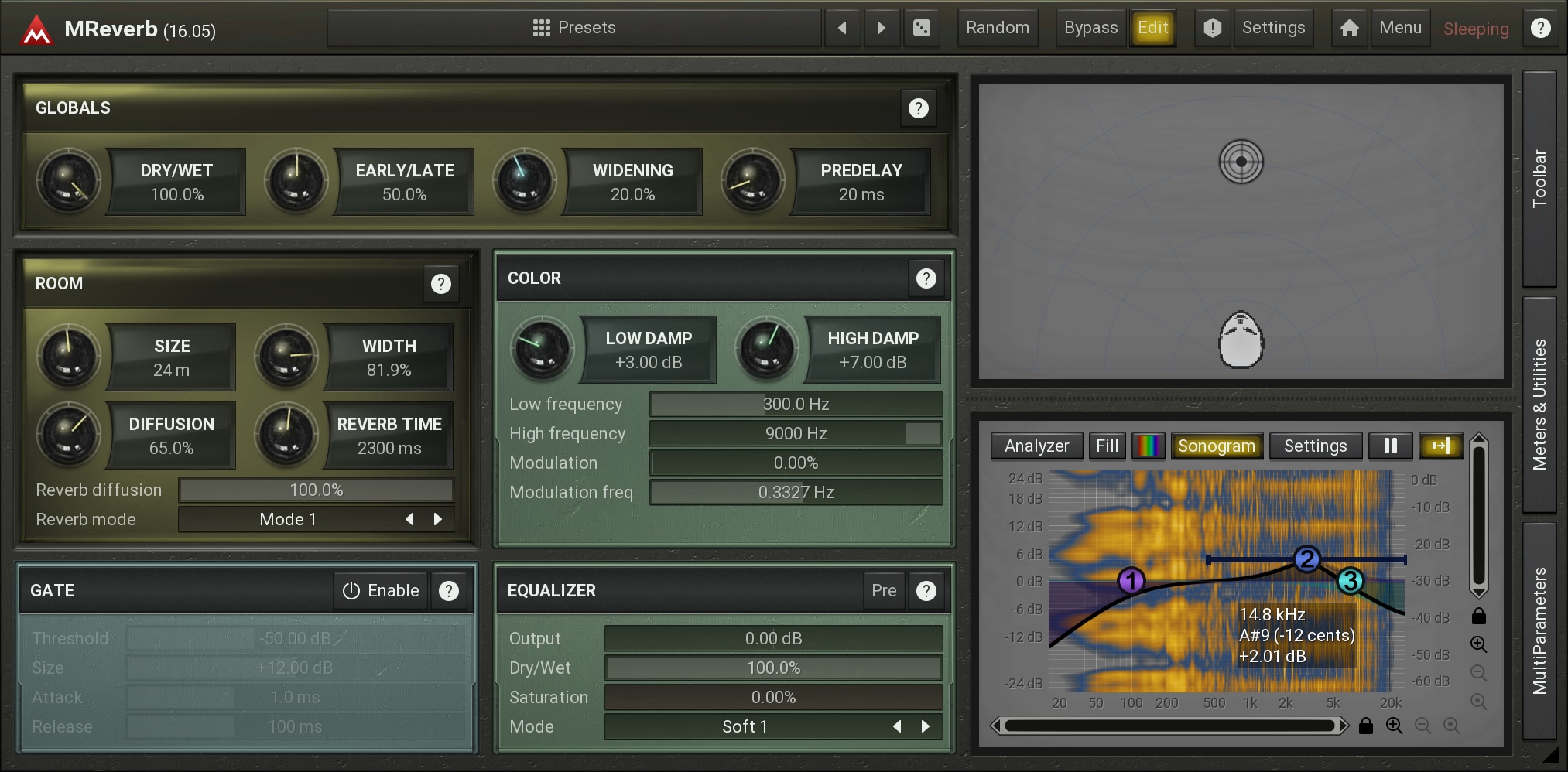
Task: Click the MeldaProduction logo icon
Action: click(36, 29)
